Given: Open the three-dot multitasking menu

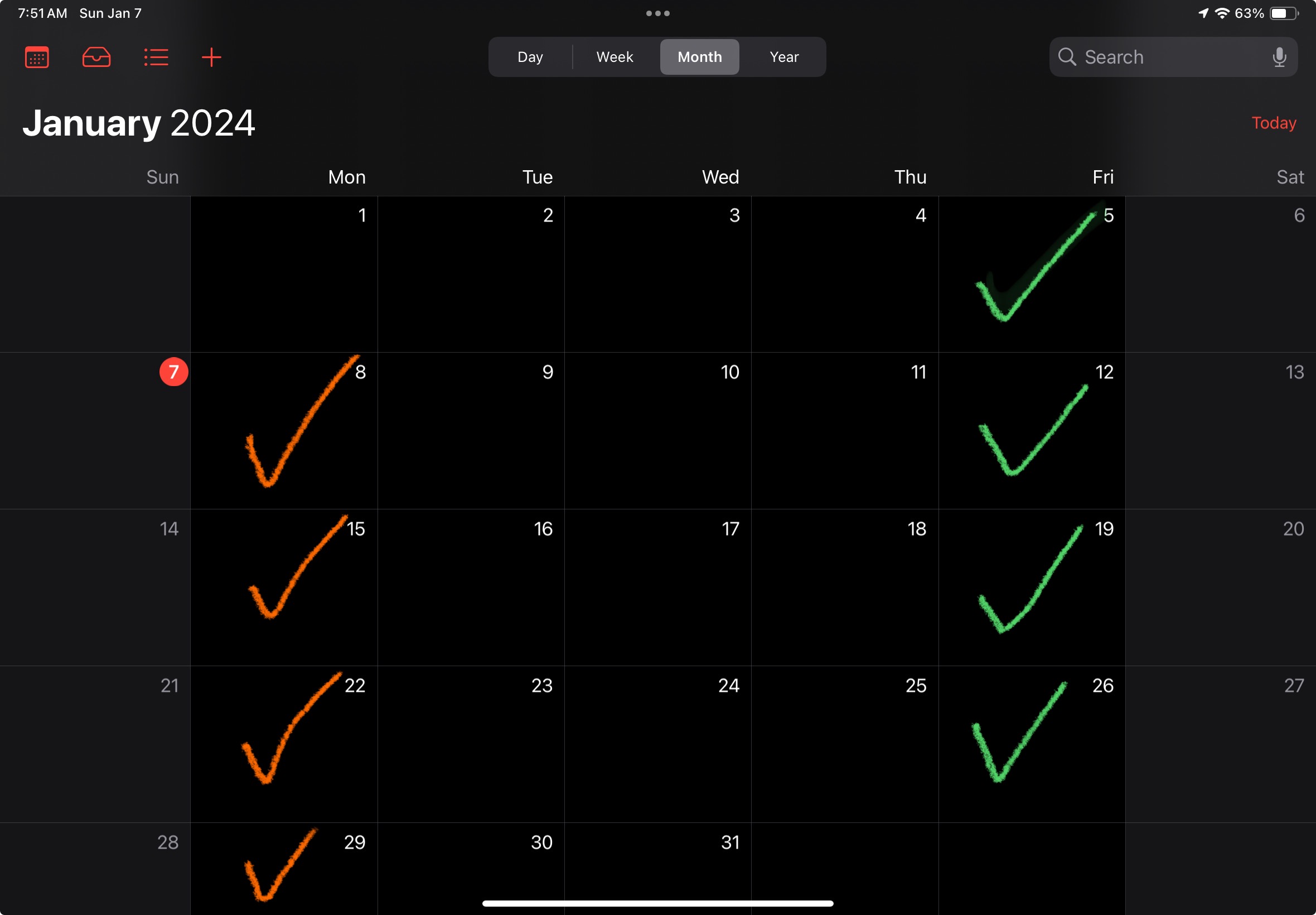Looking at the screenshot, I should pyautogui.click(x=657, y=13).
